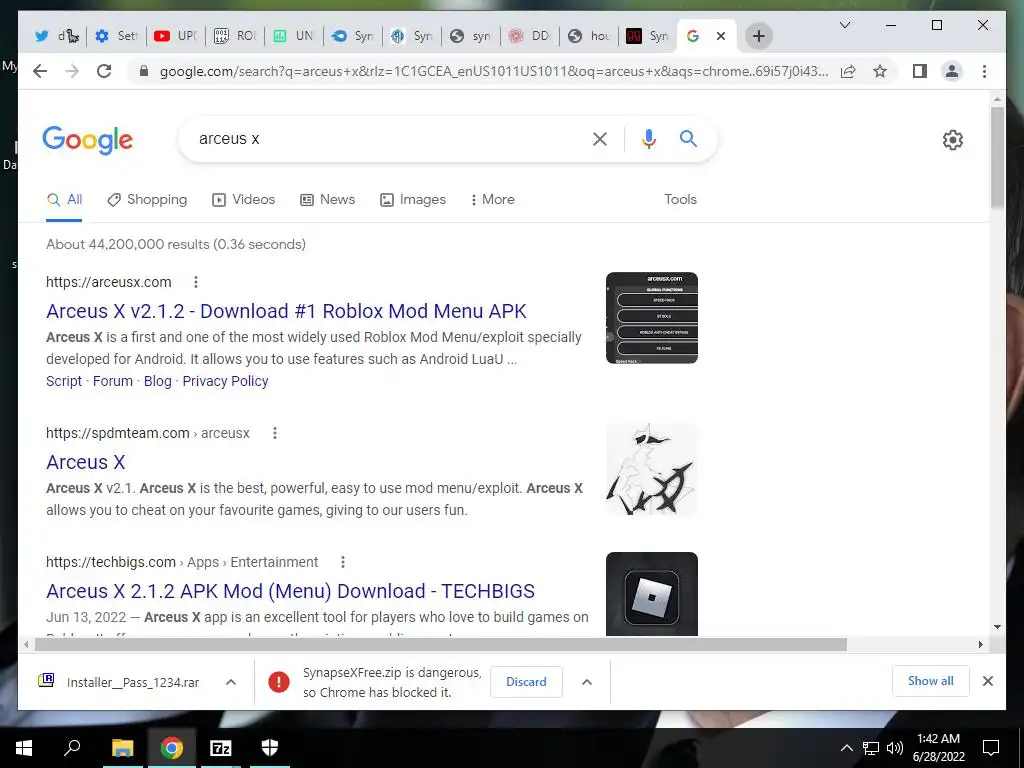Open the Script sitelink
The image size is (1024, 768).
tap(64, 381)
